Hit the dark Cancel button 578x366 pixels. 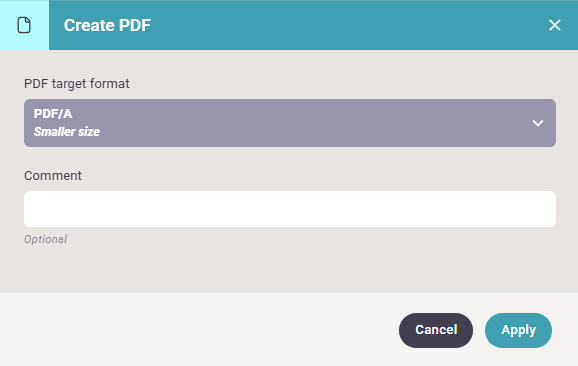[436, 330]
